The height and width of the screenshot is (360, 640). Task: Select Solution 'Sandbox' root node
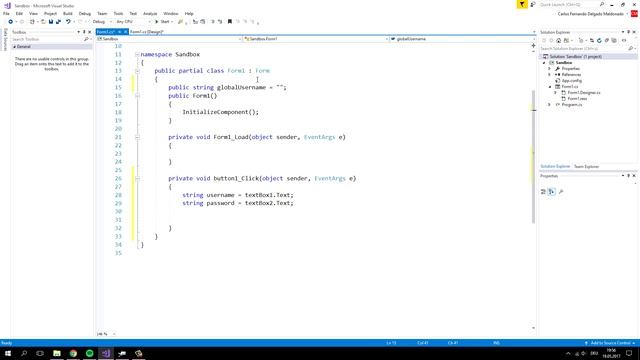(575, 57)
